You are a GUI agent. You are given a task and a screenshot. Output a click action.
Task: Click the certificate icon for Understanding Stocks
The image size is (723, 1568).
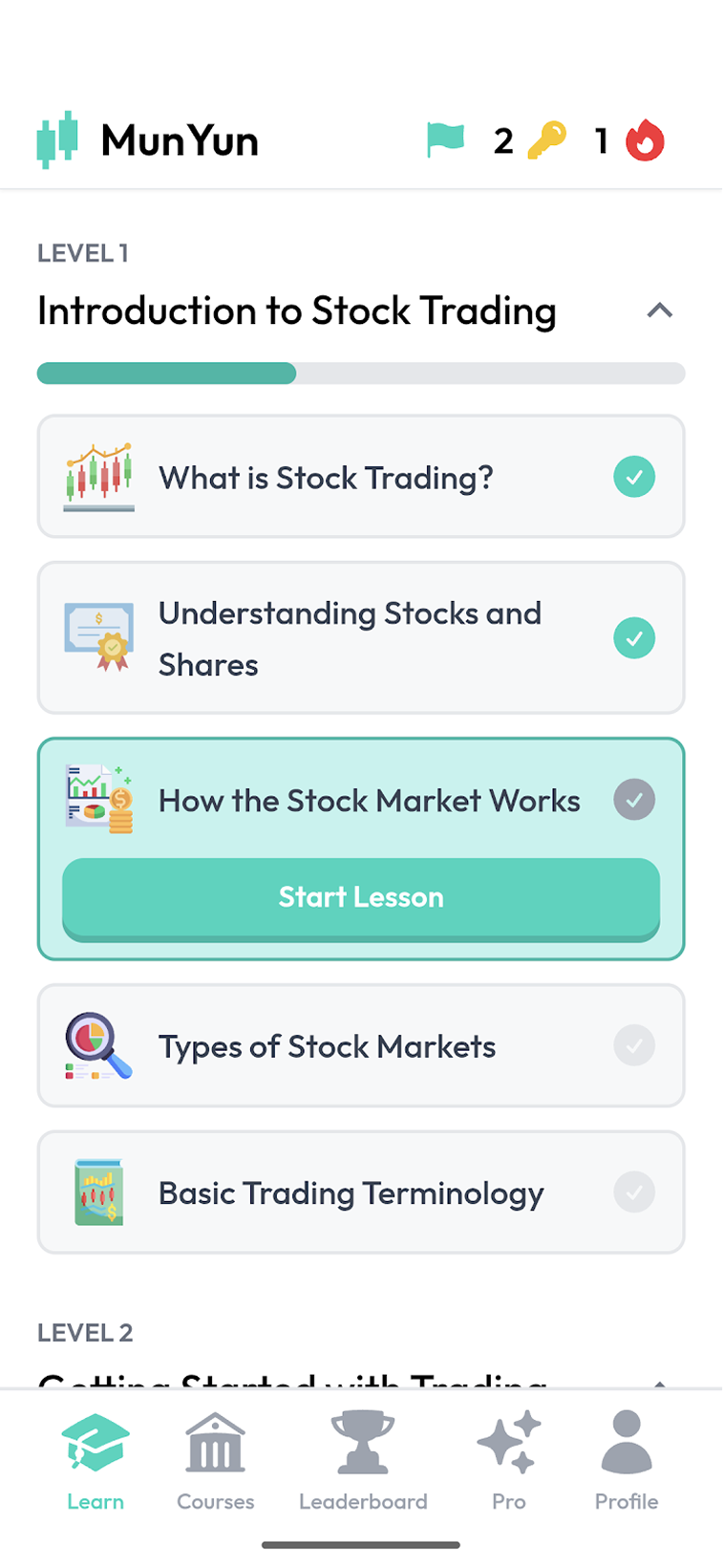coord(98,637)
